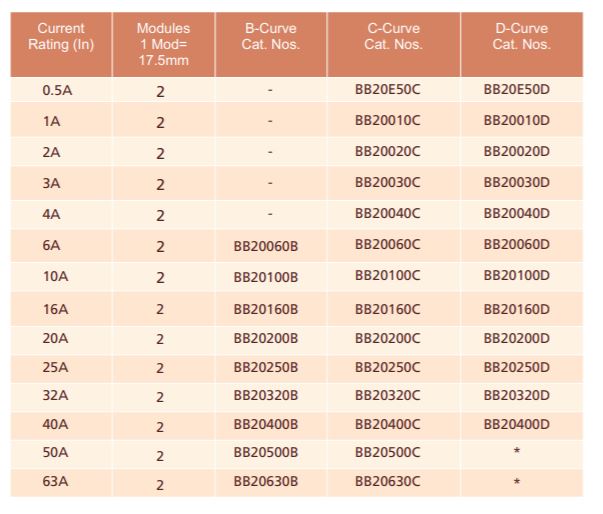Click the asterisk in the 50A row

point(517,454)
